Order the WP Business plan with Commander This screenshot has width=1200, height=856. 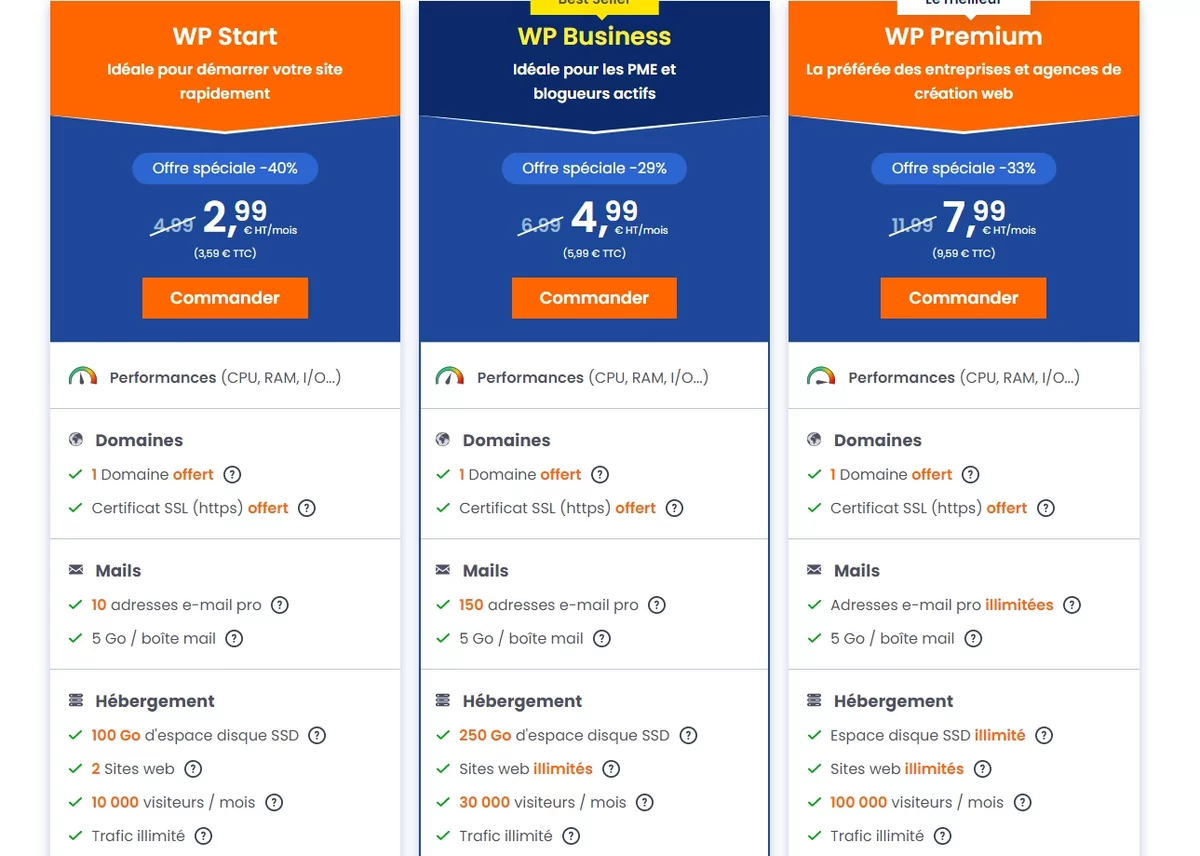point(594,298)
